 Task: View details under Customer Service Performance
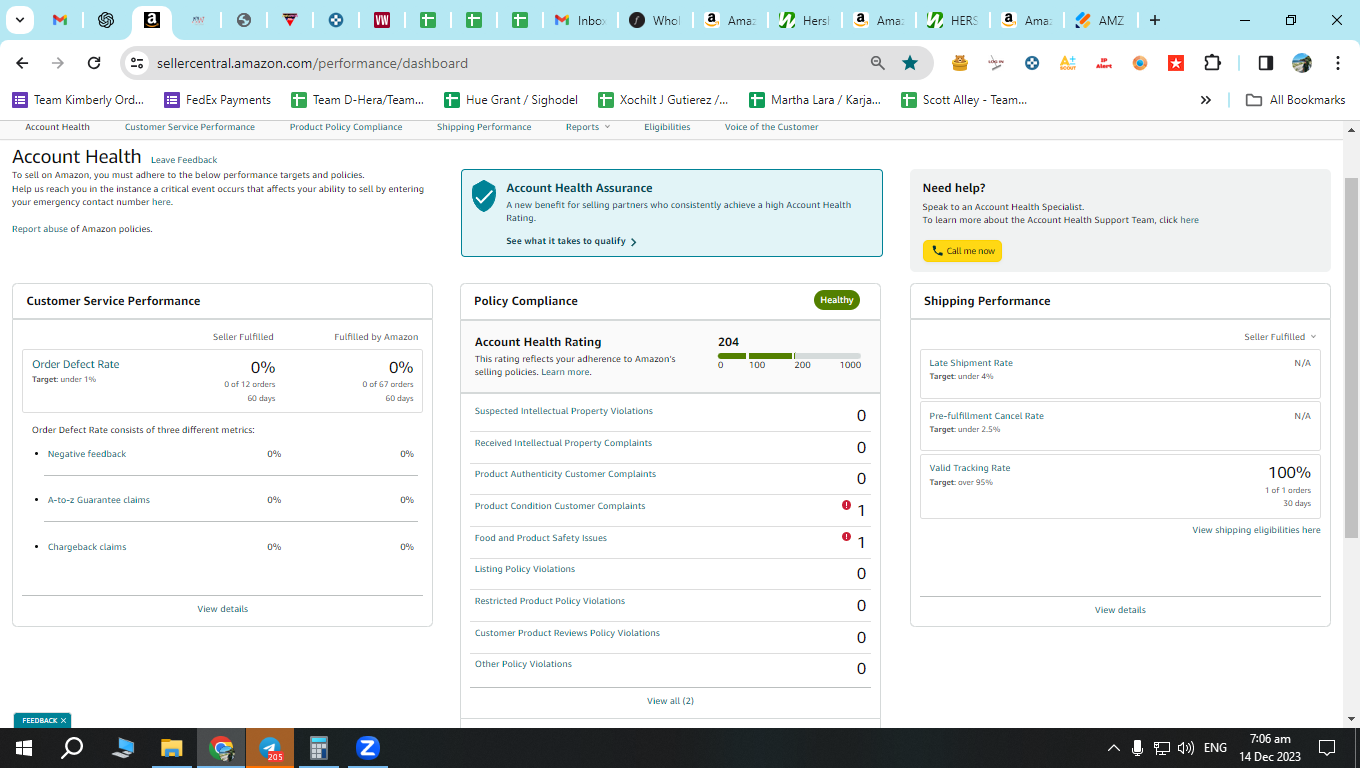point(222,609)
